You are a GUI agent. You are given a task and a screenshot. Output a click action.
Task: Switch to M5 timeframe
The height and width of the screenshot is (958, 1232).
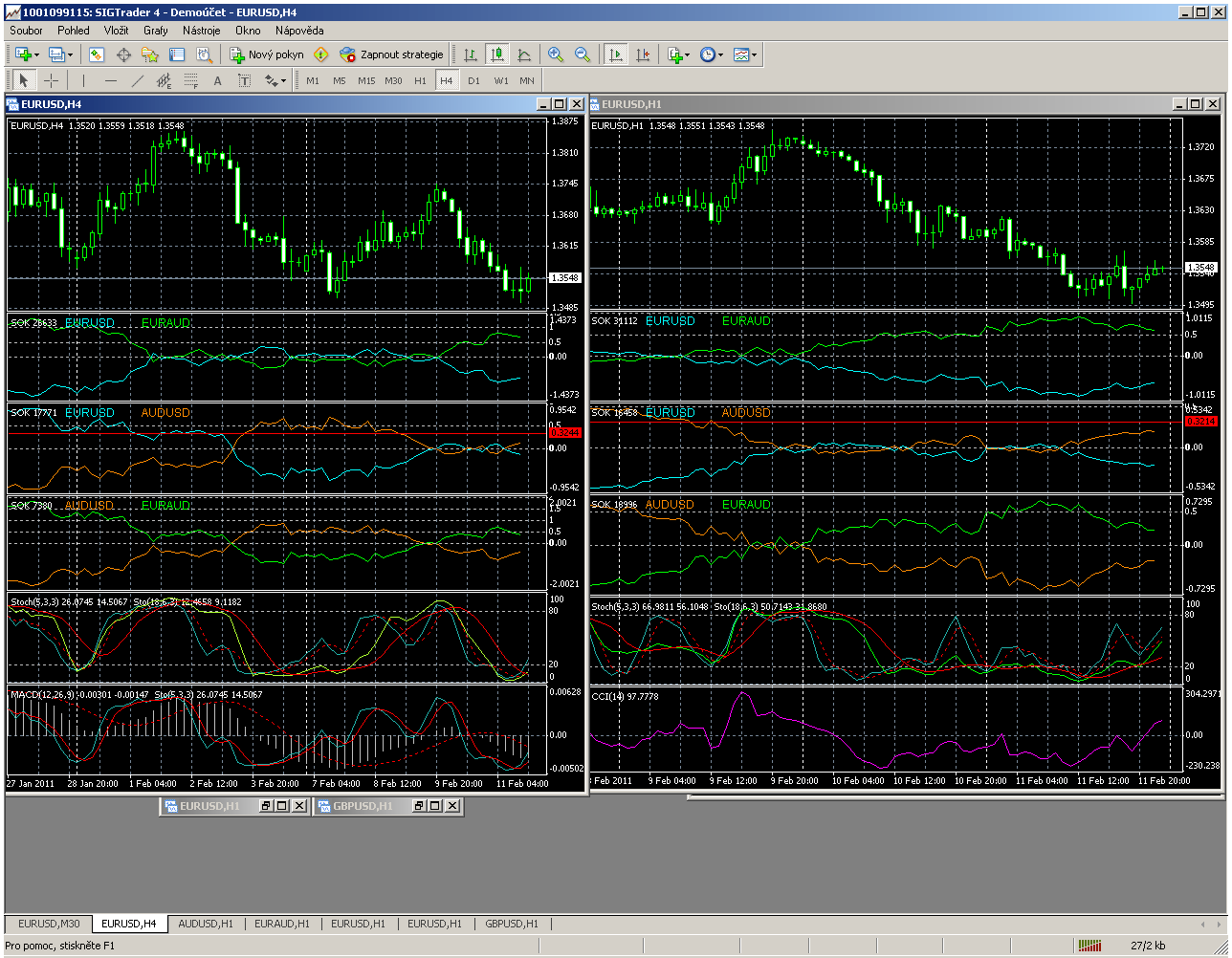(340, 80)
